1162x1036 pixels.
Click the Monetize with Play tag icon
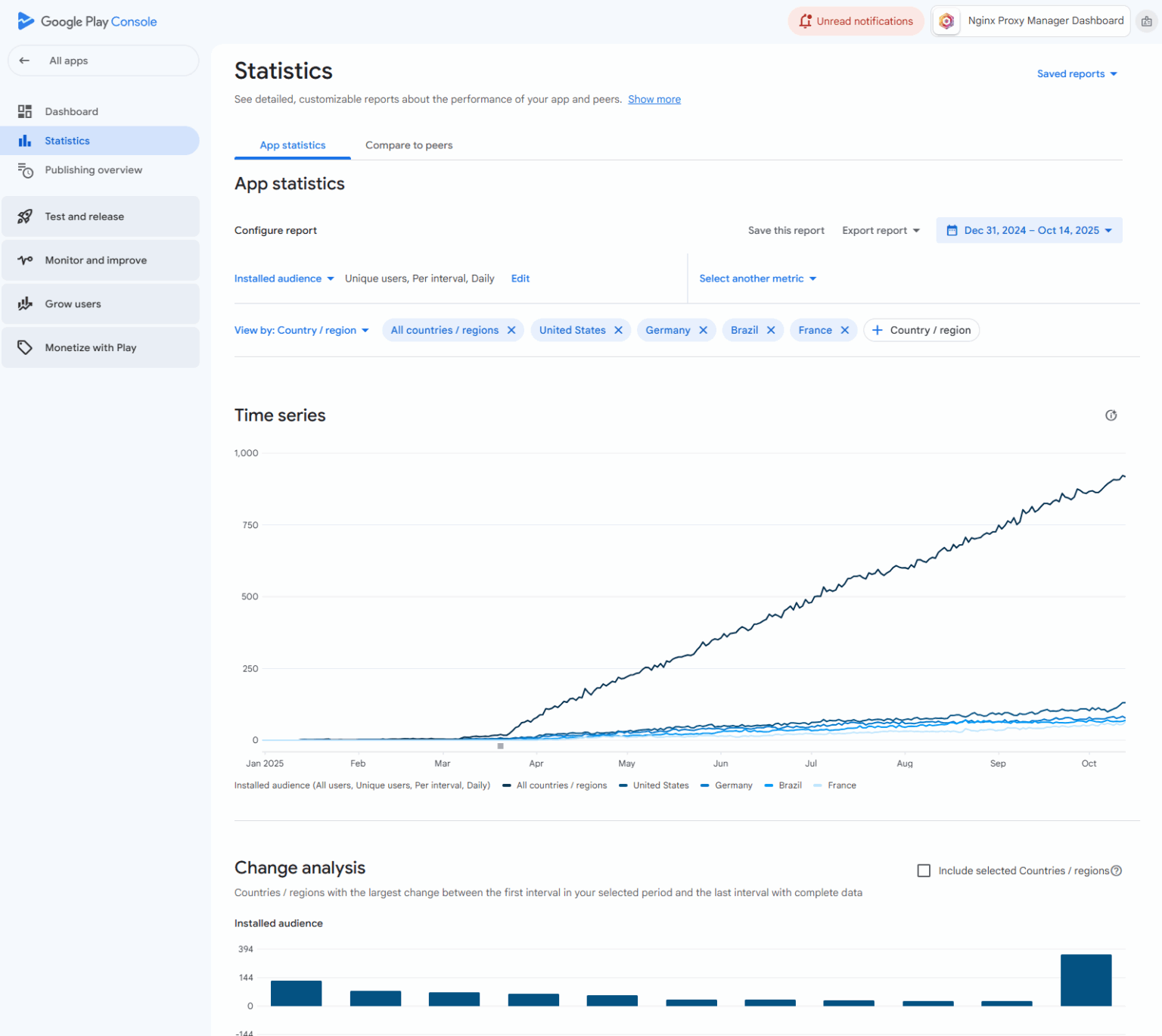coord(25,347)
